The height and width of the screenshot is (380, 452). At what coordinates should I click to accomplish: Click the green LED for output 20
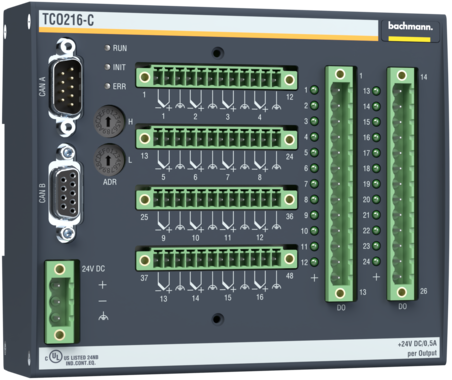click(x=377, y=199)
